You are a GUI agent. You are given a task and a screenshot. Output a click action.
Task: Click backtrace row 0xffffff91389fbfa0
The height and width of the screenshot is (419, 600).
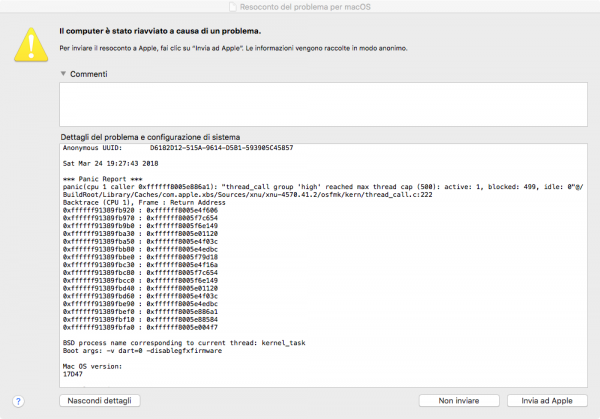(140, 327)
